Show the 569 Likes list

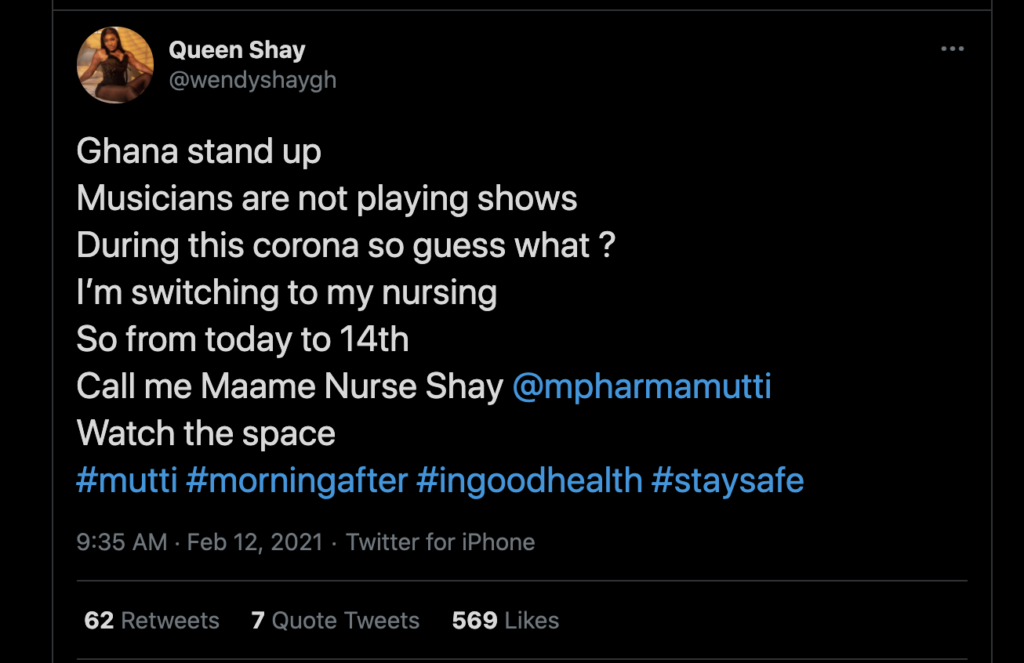[505, 620]
